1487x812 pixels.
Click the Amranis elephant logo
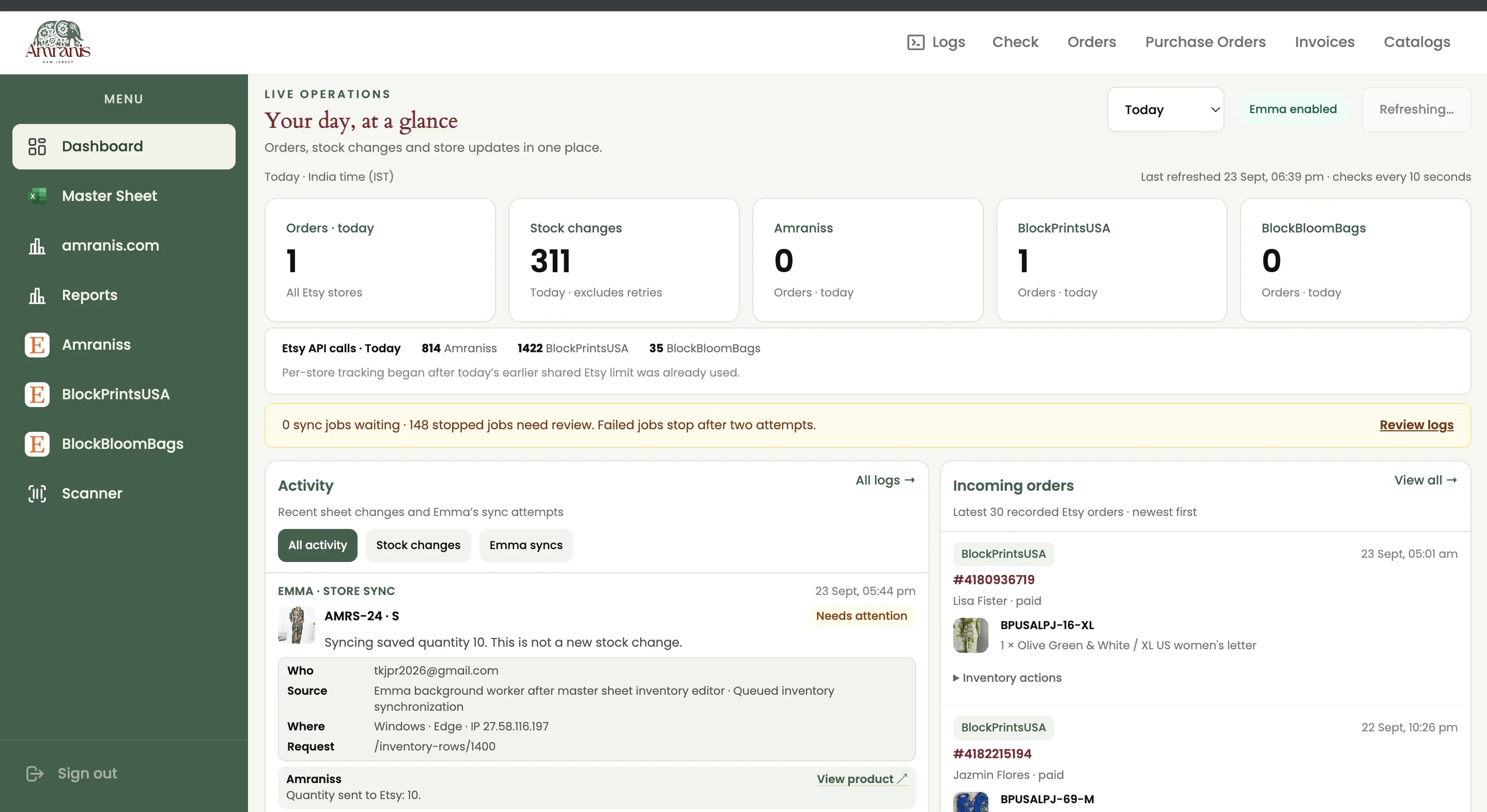click(58, 41)
